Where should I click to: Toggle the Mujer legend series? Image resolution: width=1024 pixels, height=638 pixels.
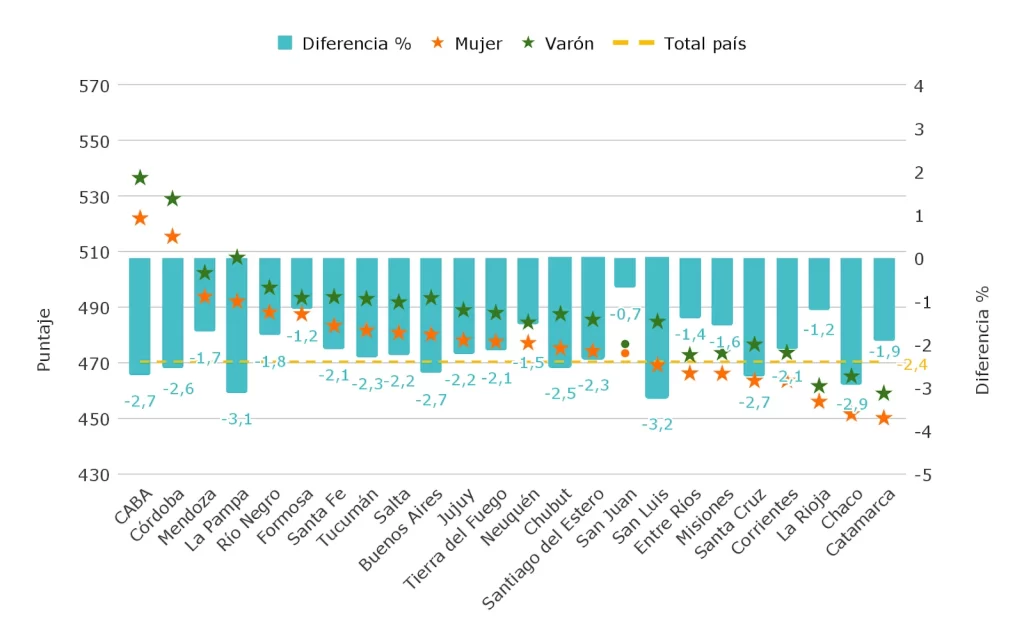tap(478, 44)
